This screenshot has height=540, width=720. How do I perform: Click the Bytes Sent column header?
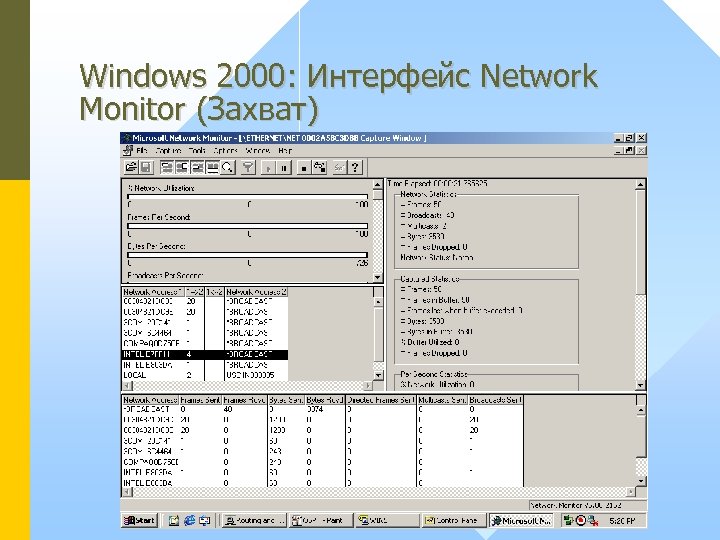[287, 400]
